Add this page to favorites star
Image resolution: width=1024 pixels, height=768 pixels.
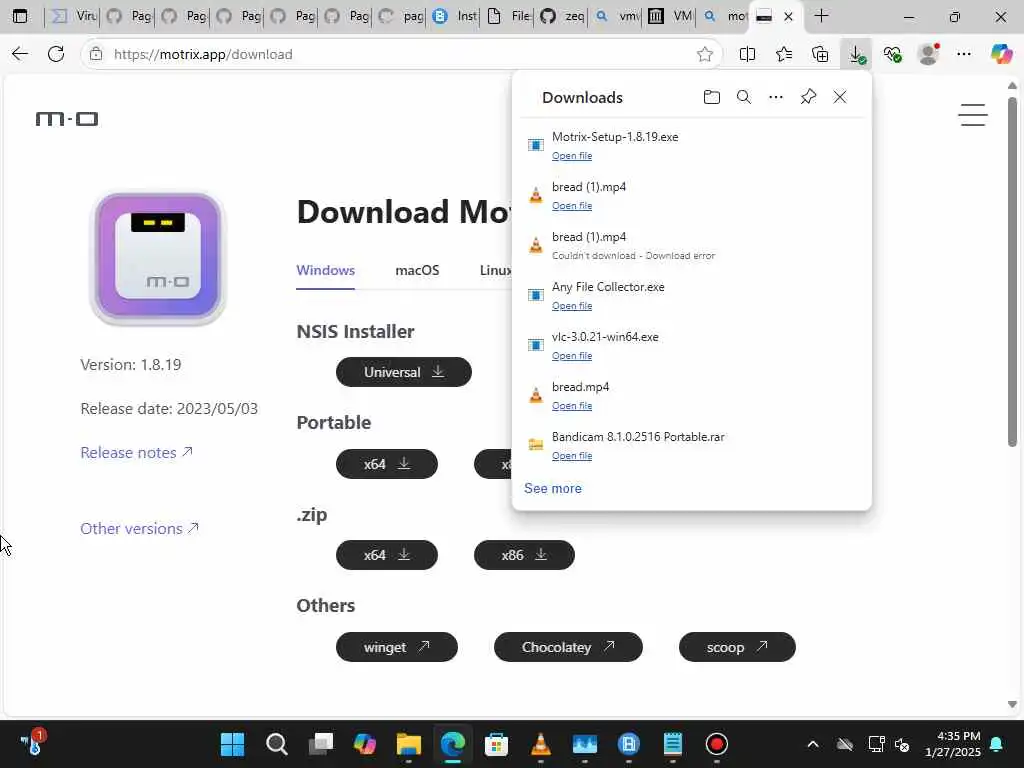(705, 54)
